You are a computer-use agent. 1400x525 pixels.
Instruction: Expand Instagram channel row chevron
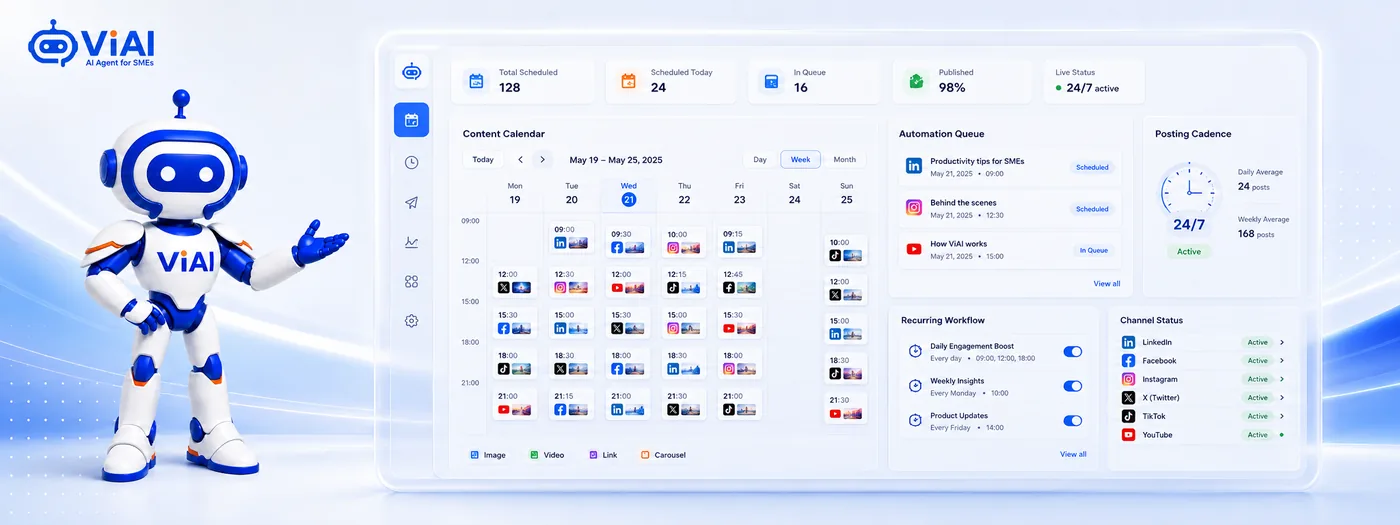tap(1282, 379)
